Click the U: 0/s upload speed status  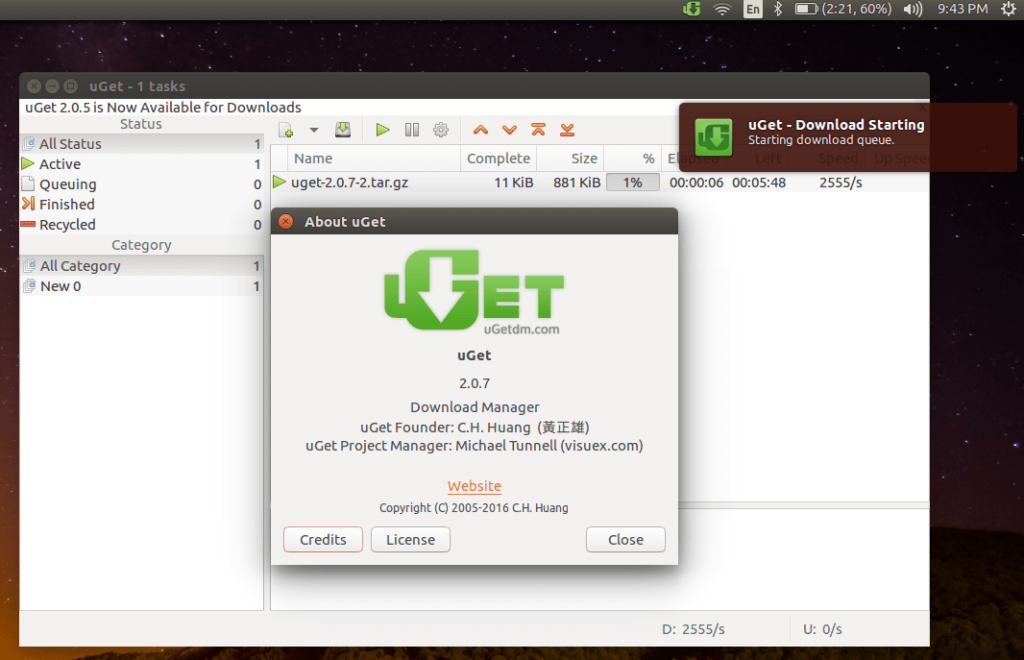point(822,629)
